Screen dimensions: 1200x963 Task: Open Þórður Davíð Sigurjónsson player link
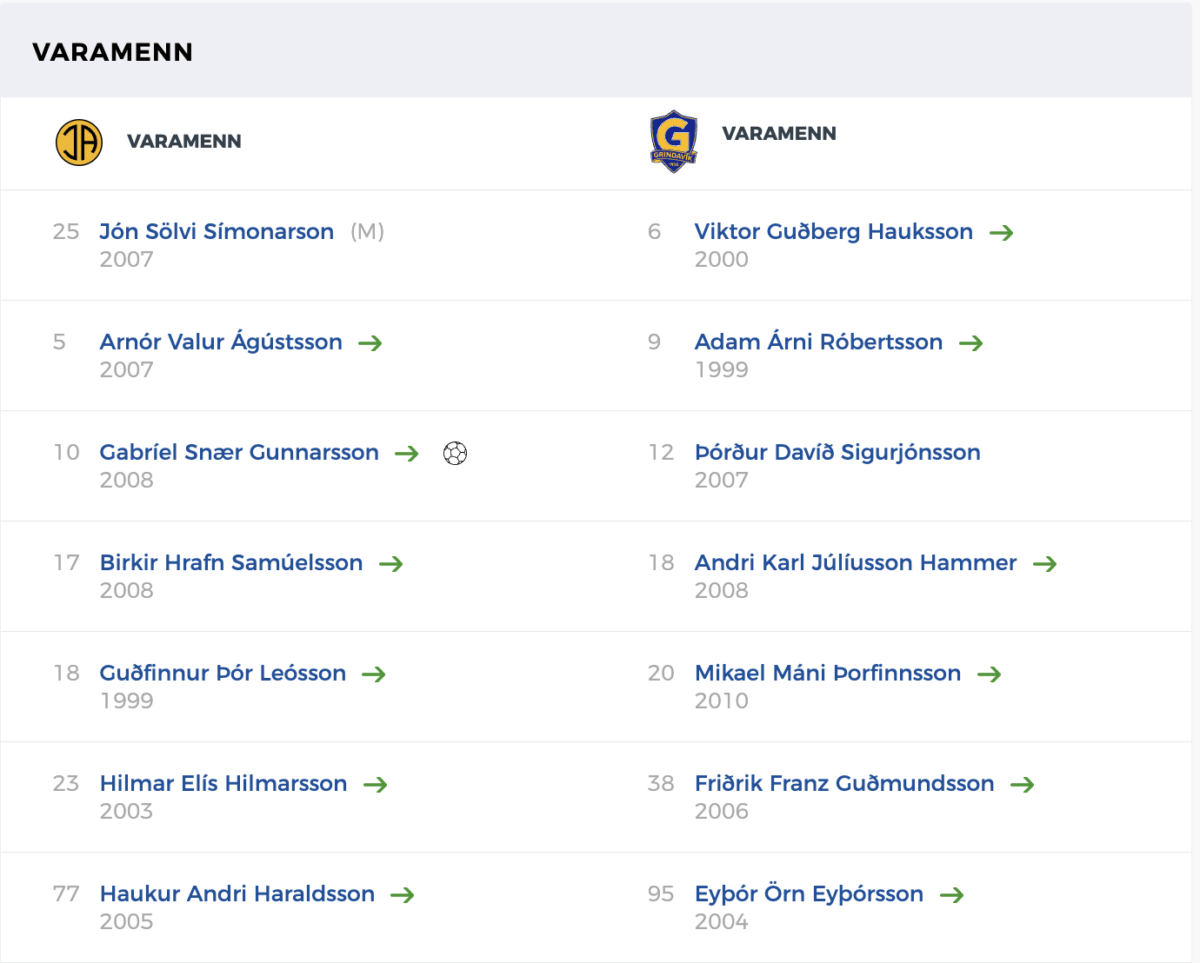click(x=837, y=453)
